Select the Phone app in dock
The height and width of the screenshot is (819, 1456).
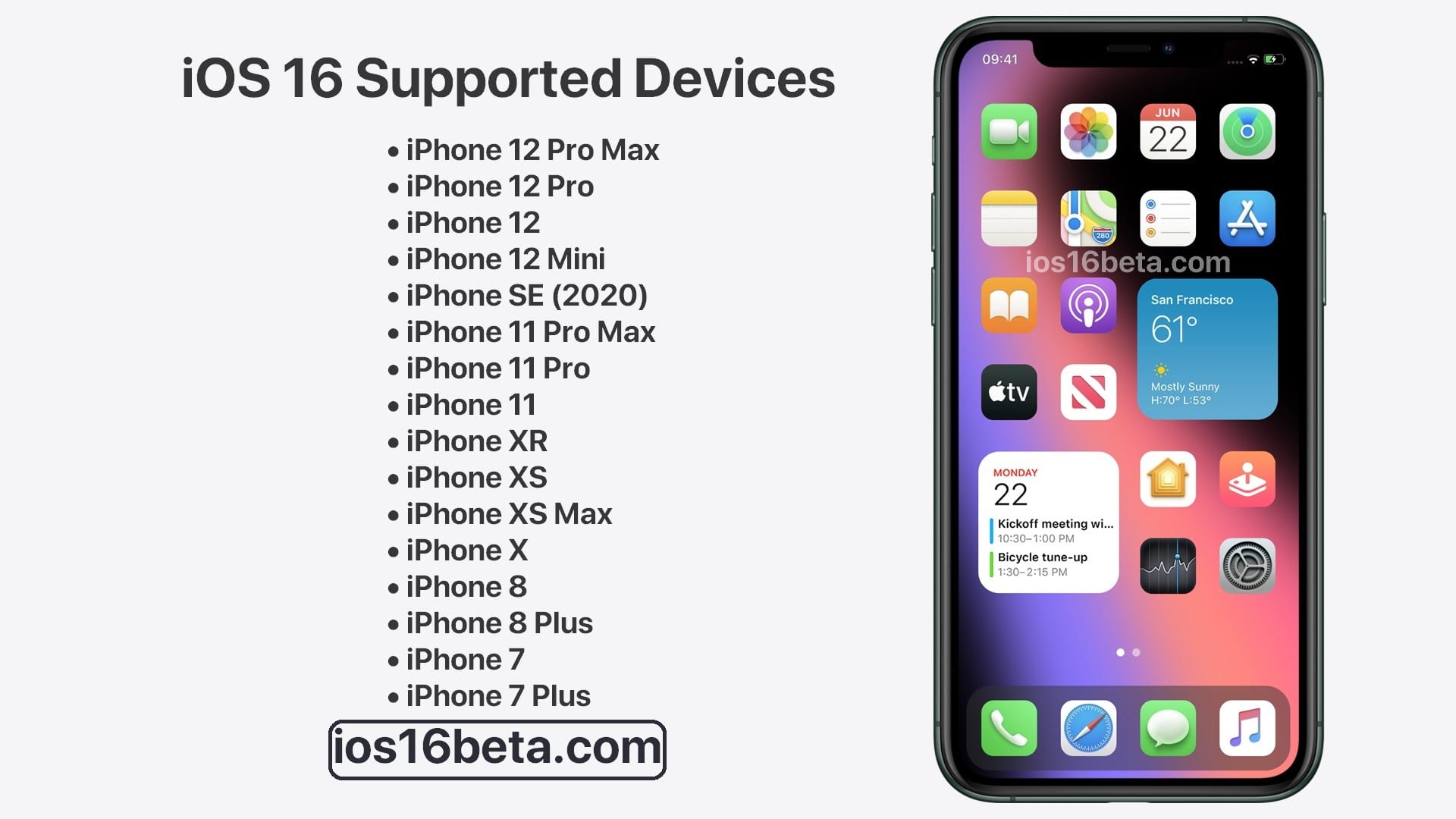tap(1006, 729)
